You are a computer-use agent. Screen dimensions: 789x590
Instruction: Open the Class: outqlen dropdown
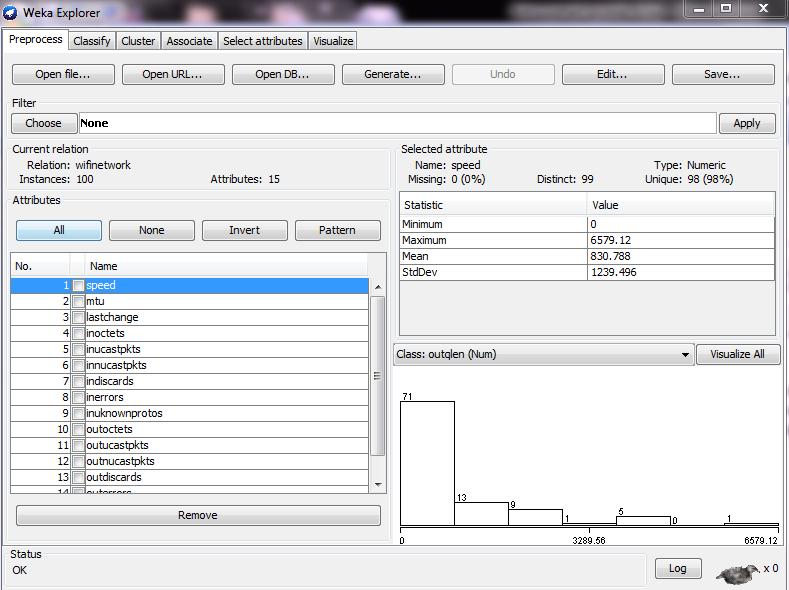pyautogui.click(x=543, y=354)
